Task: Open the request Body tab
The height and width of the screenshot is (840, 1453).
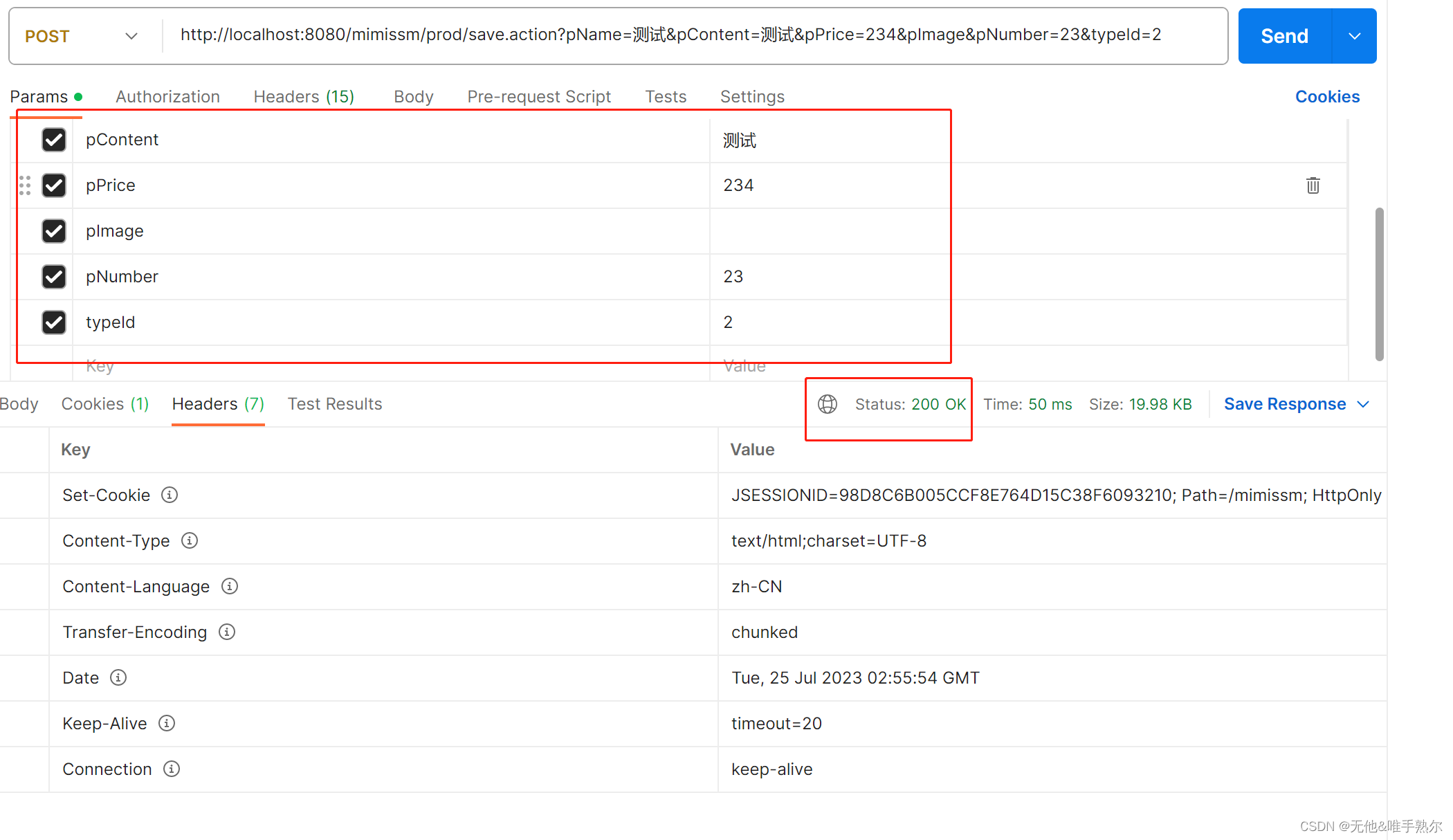Action: (413, 96)
